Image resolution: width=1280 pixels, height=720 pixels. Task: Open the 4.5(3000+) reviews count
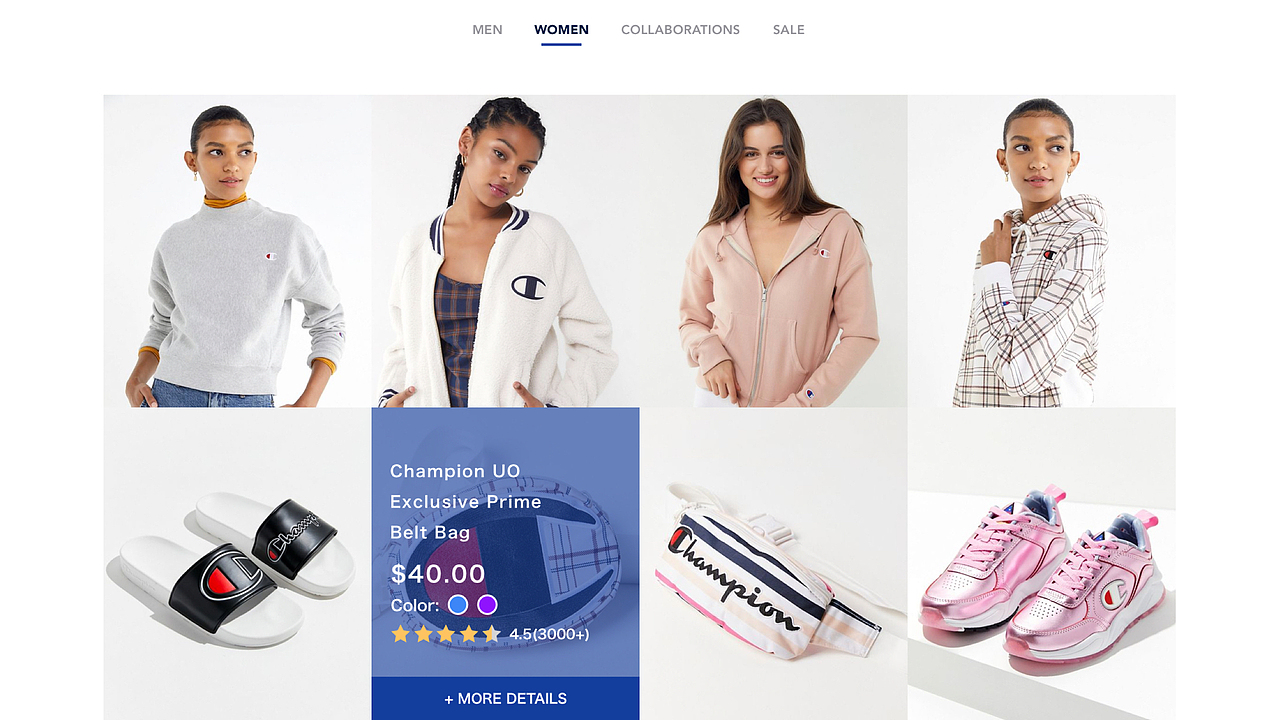click(x=549, y=634)
